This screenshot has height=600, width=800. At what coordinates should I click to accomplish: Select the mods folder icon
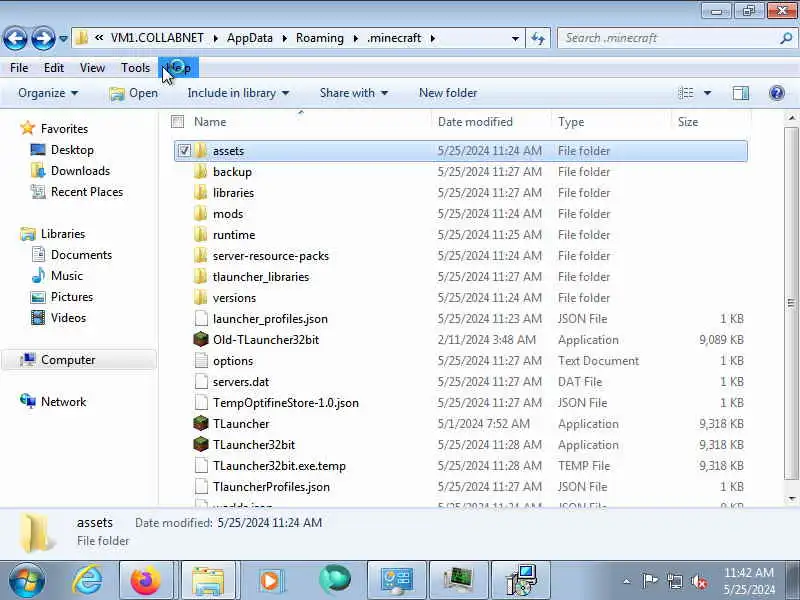[x=201, y=214]
